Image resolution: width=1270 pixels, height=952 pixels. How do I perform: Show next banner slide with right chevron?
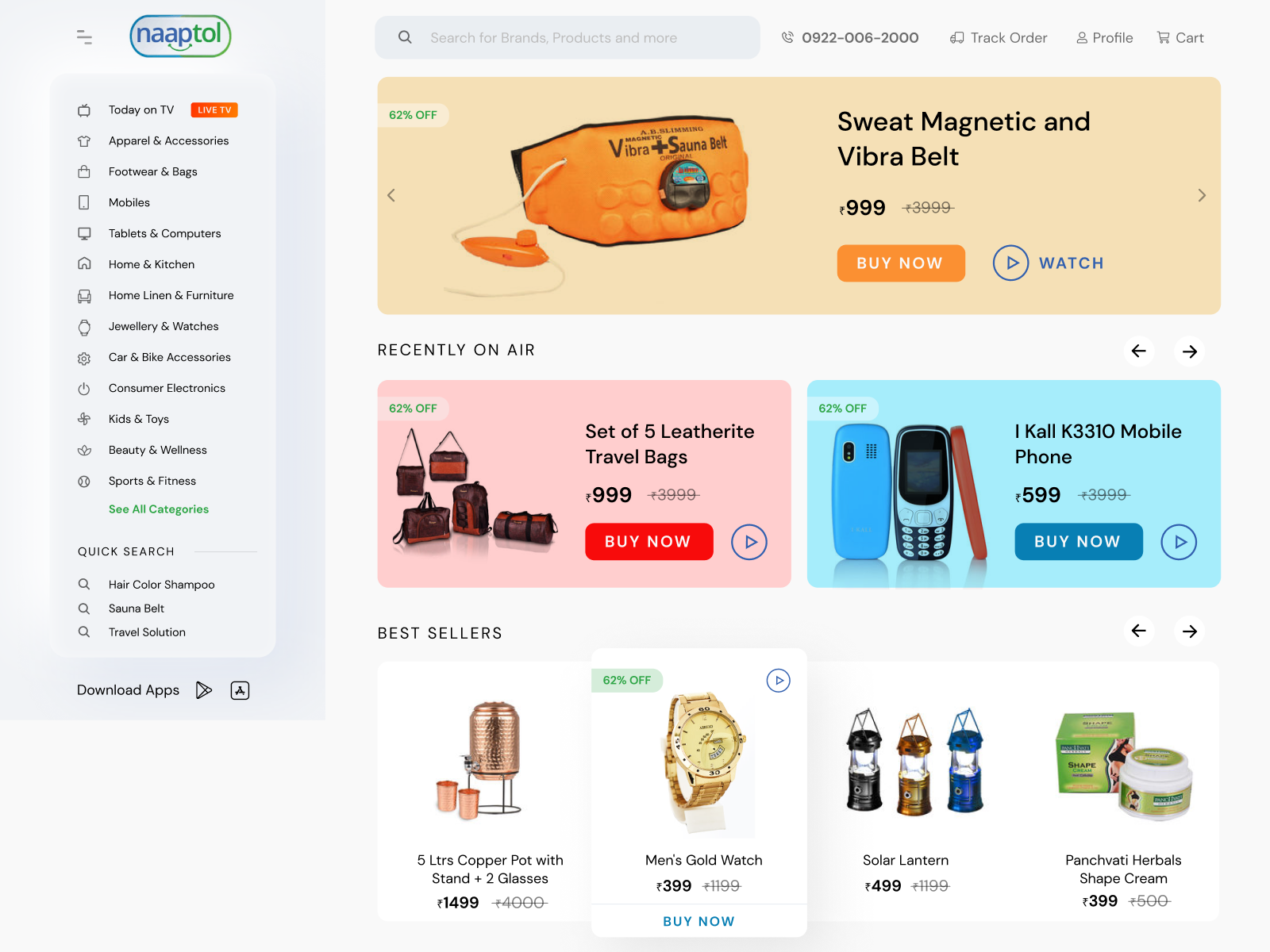1202,195
